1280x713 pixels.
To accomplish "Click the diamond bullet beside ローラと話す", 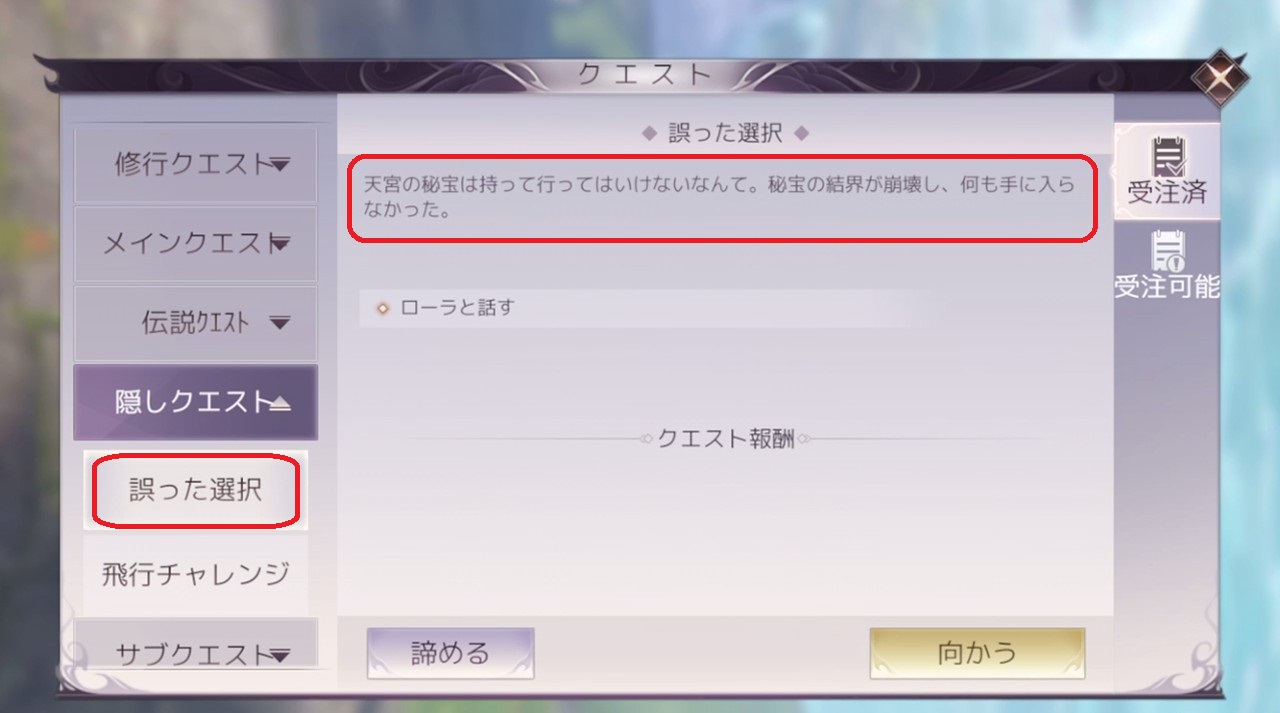I will (x=382, y=308).
